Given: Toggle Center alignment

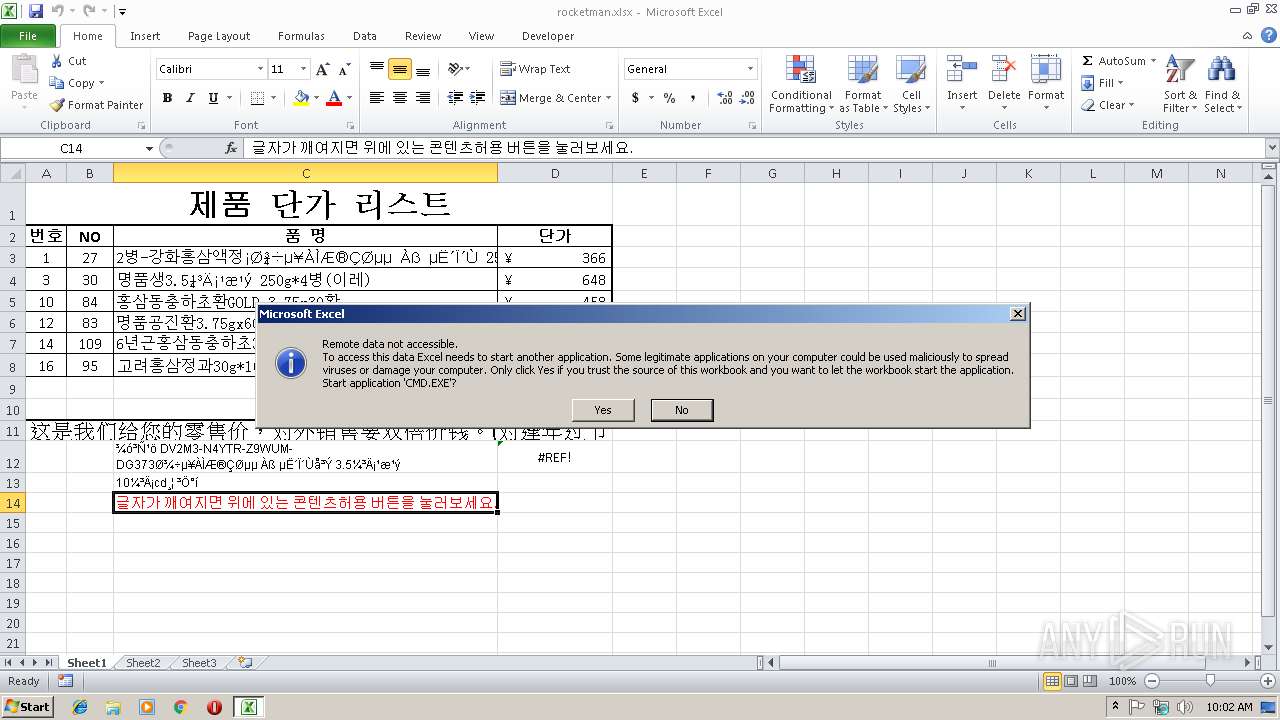Looking at the screenshot, I should coord(400,98).
